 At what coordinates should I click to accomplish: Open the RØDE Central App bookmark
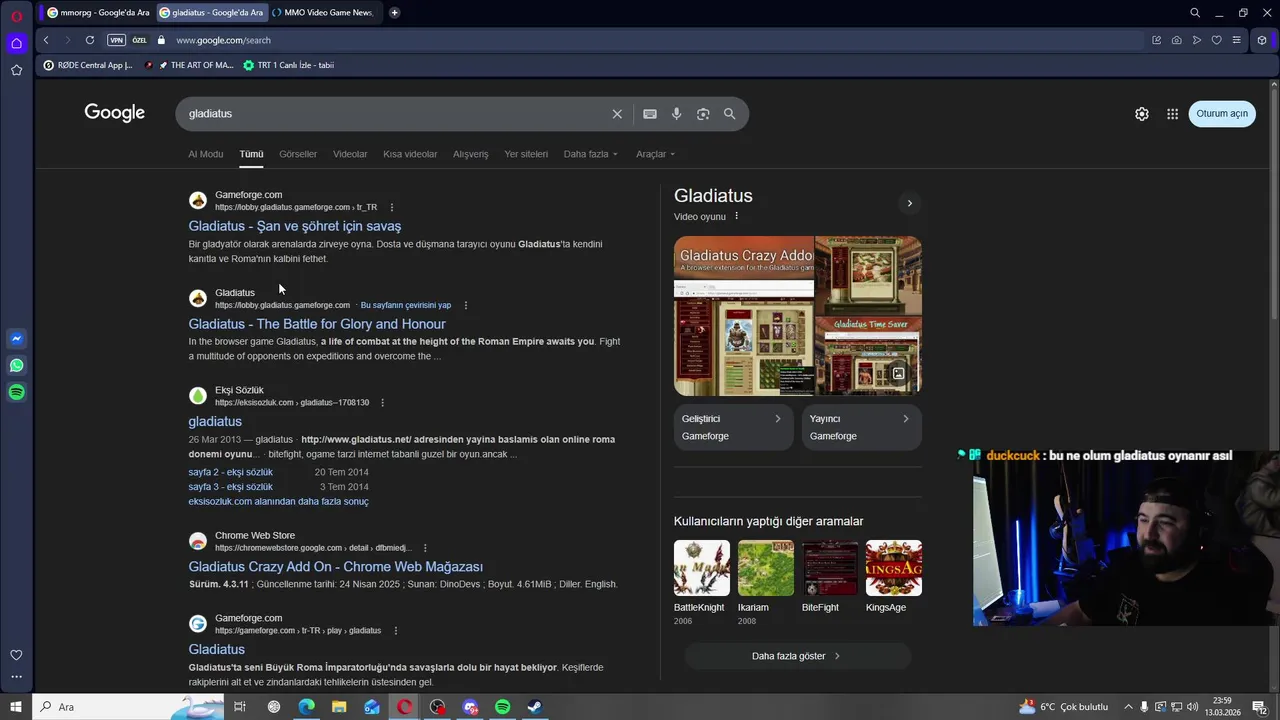[87, 65]
